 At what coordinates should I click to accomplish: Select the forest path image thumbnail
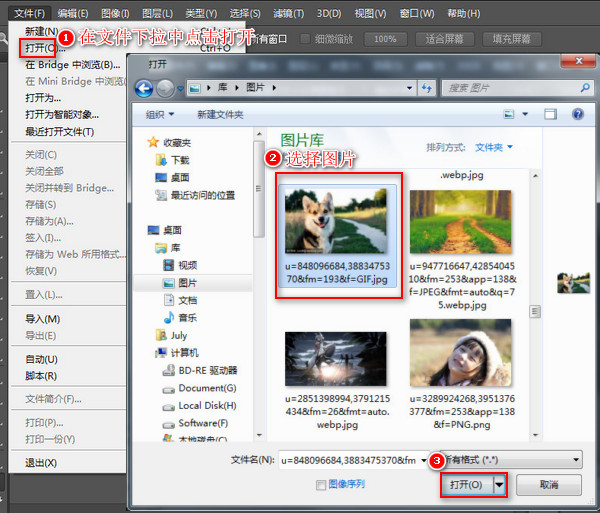[461, 222]
